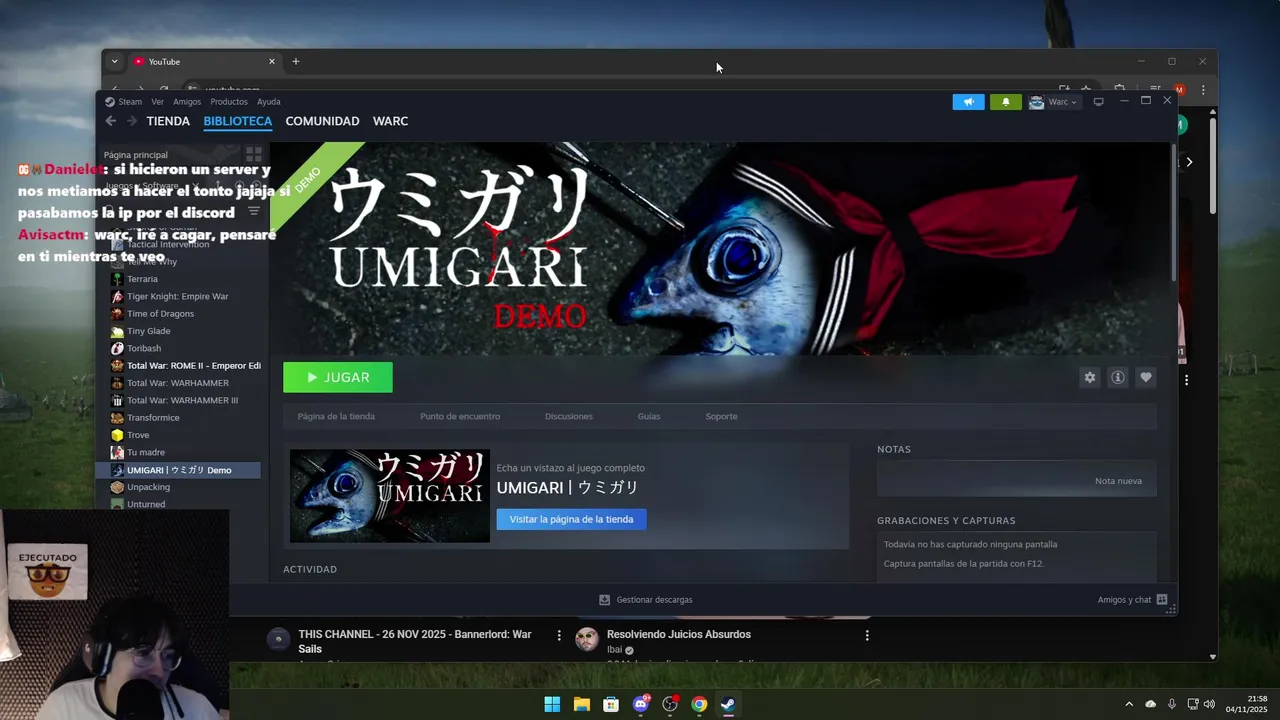Go to the TIENDA tab
Image resolution: width=1280 pixels, height=720 pixels.
click(168, 121)
